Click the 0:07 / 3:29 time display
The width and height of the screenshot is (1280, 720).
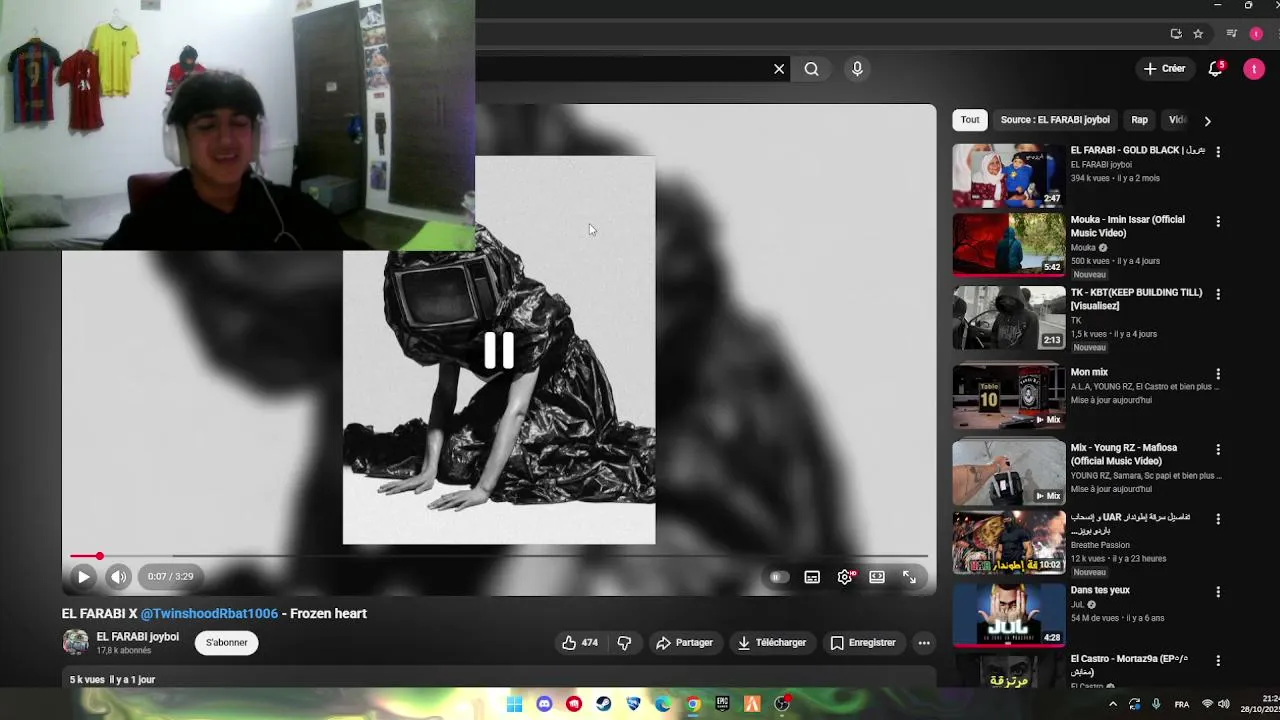click(x=171, y=577)
